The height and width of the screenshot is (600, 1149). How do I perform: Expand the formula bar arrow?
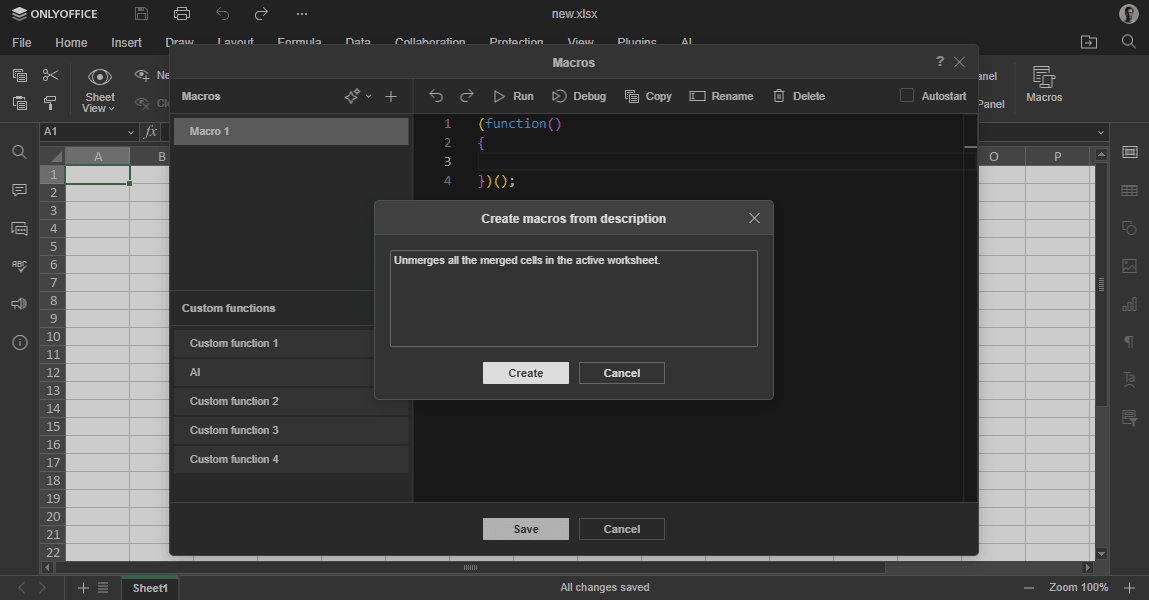click(1101, 133)
